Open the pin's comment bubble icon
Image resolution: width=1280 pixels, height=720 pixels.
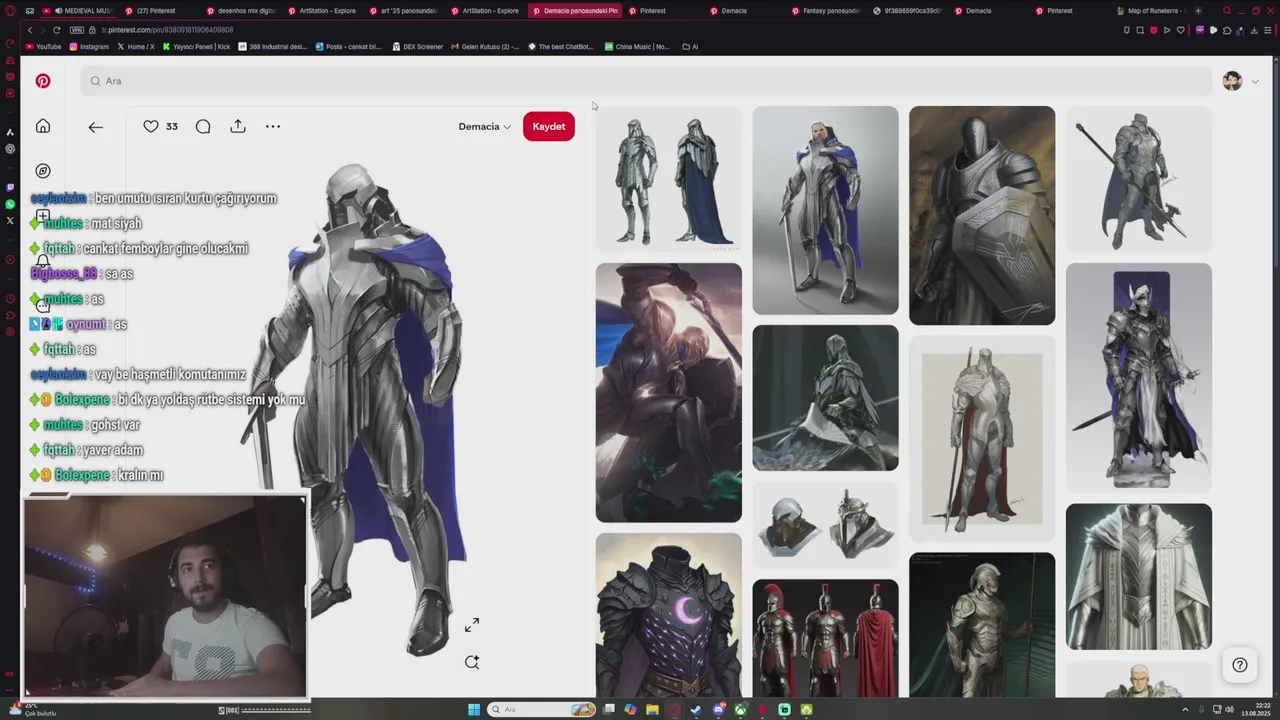click(203, 126)
